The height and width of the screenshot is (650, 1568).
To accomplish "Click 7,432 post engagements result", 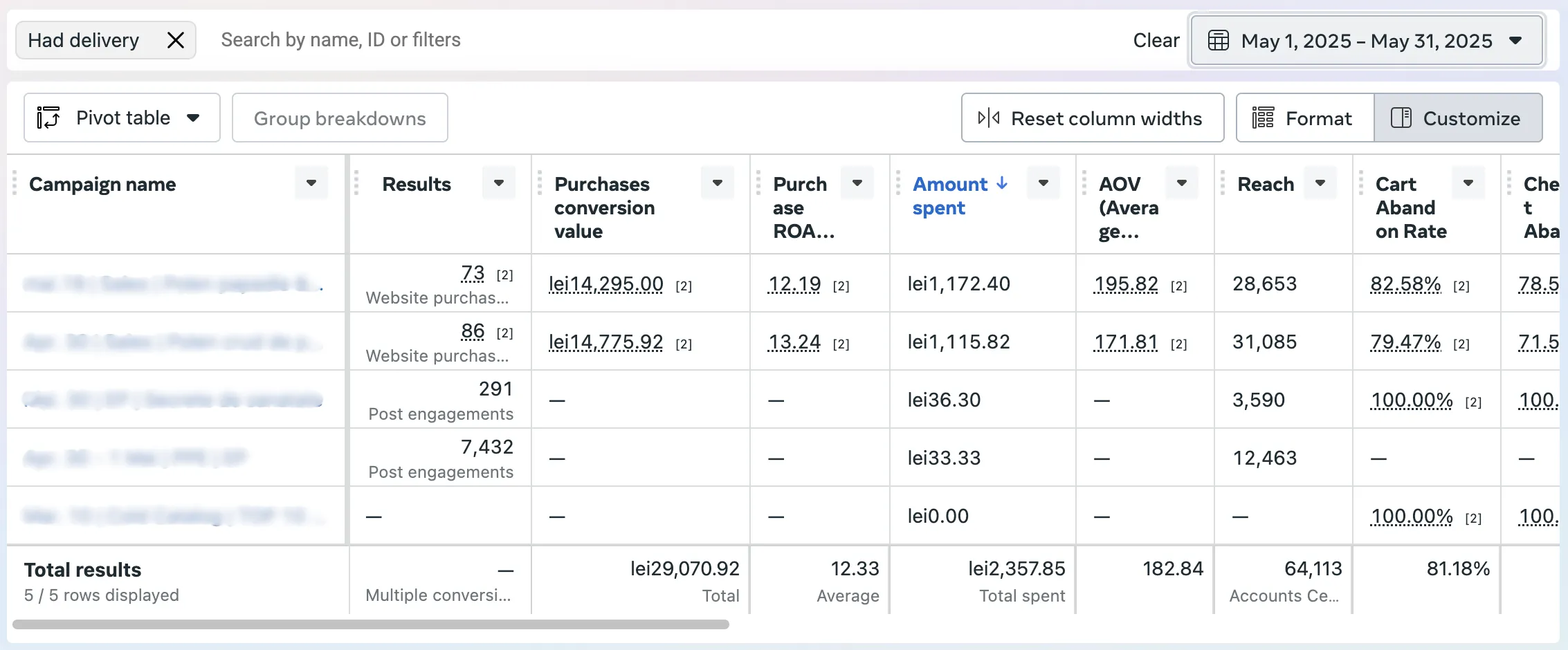I will (x=487, y=447).
